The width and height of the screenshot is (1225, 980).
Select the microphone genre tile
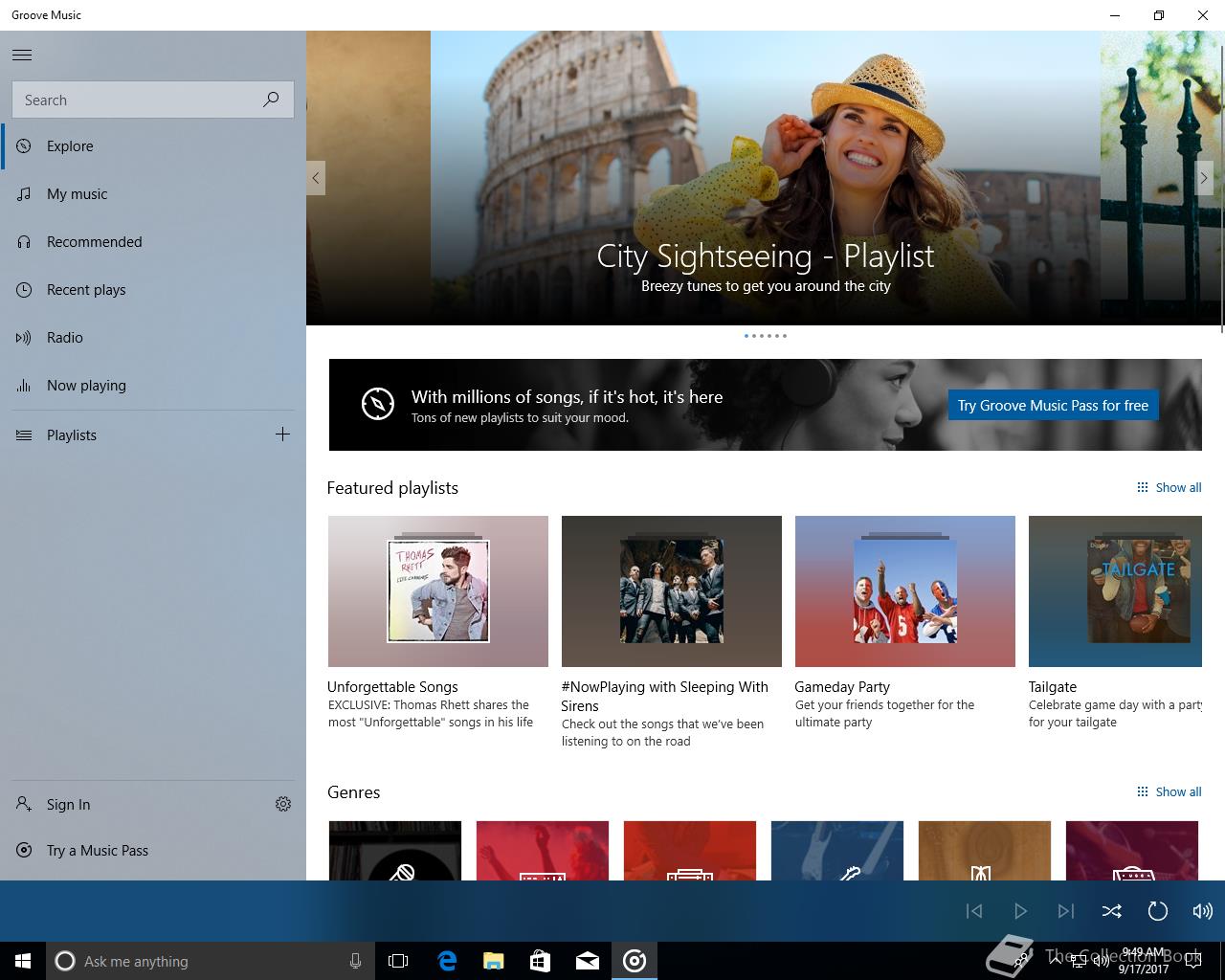click(x=395, y=851)
